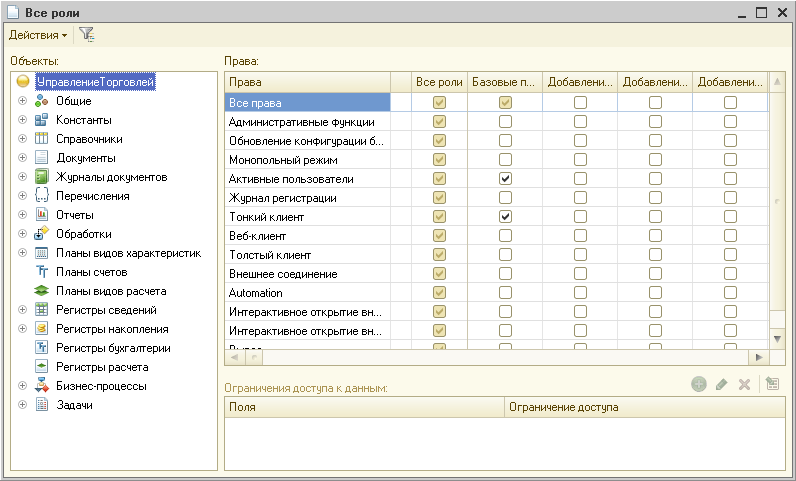Expand the Регистры сведений node
The width and height of the screenshot is (796, 481).
coord(22,310)
